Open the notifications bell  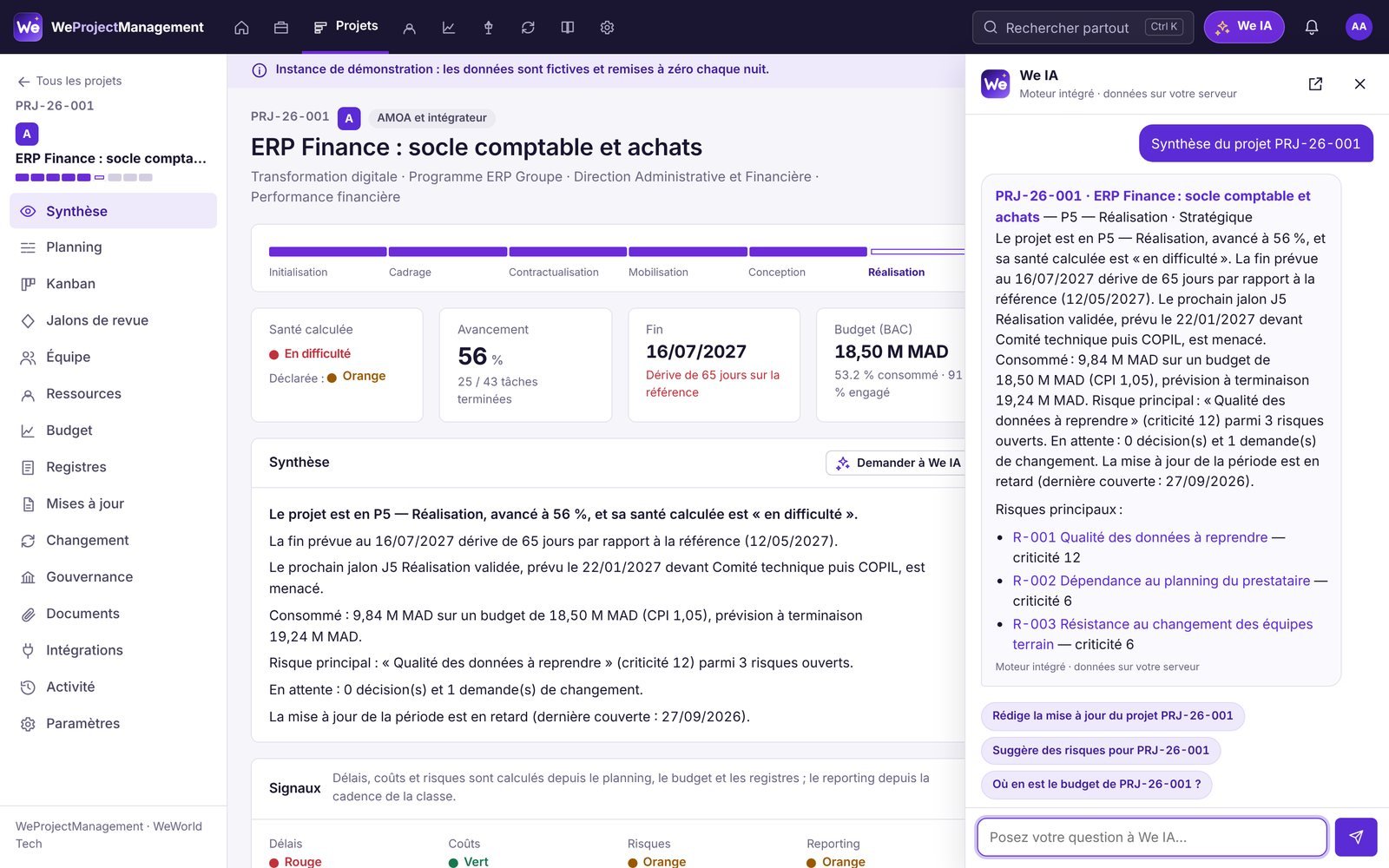pyautogui.click(x=1312, y=27)
